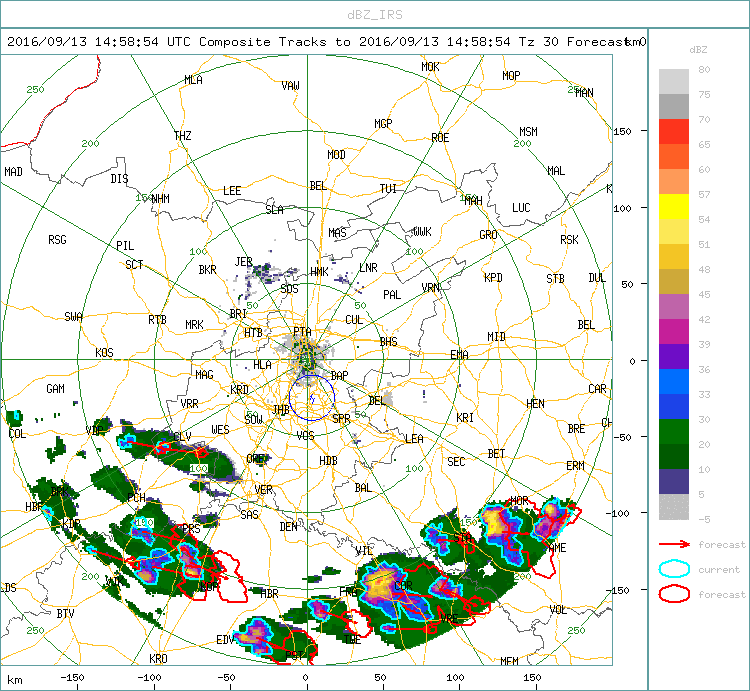The height and width of the screenshot is (691, 750).
Task: Click the 2016/09/13 14:58:54 UTC header timestamp
Action: point(99,42)
